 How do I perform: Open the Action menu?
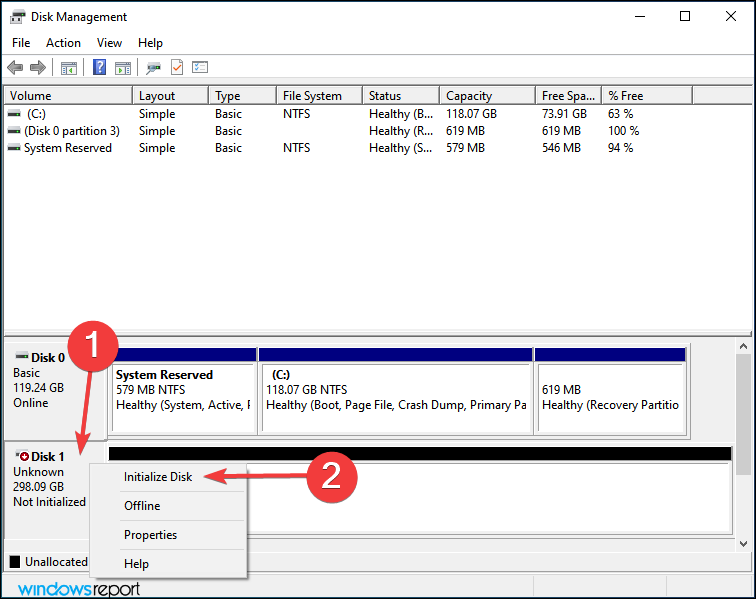[x=63, y=43]
